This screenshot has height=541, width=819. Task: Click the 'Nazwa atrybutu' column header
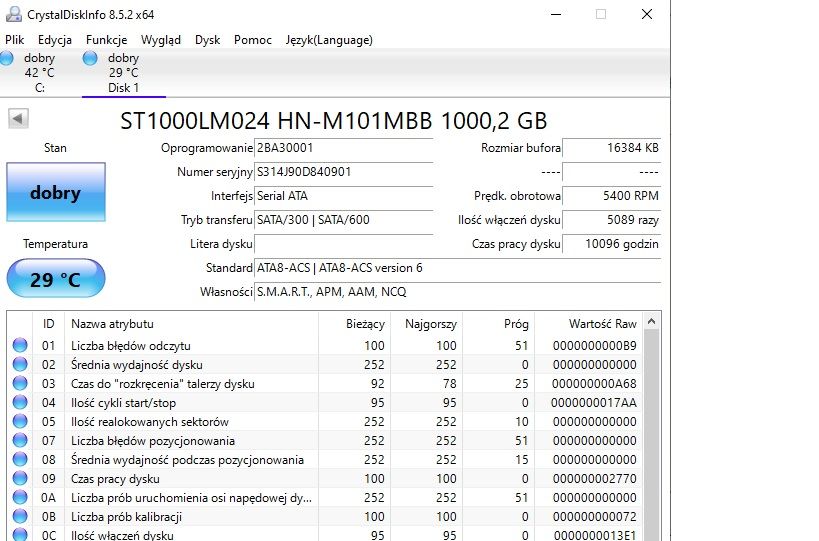191,324
